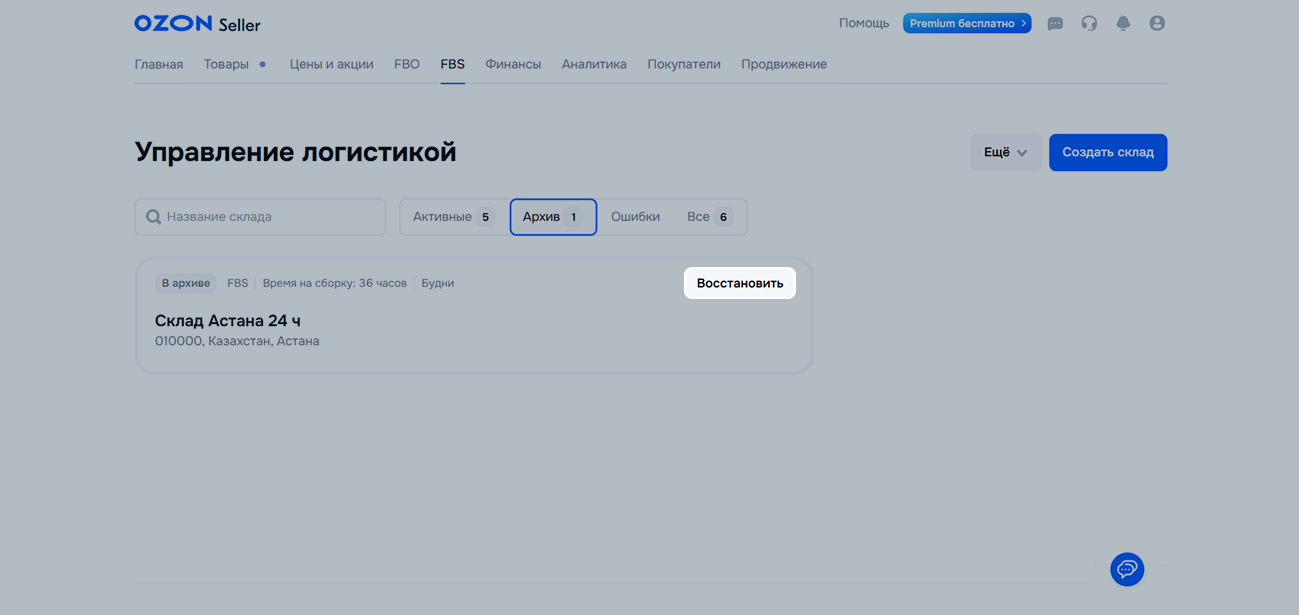
Task: Select the Архив filter tab
Action: [553, 217]
